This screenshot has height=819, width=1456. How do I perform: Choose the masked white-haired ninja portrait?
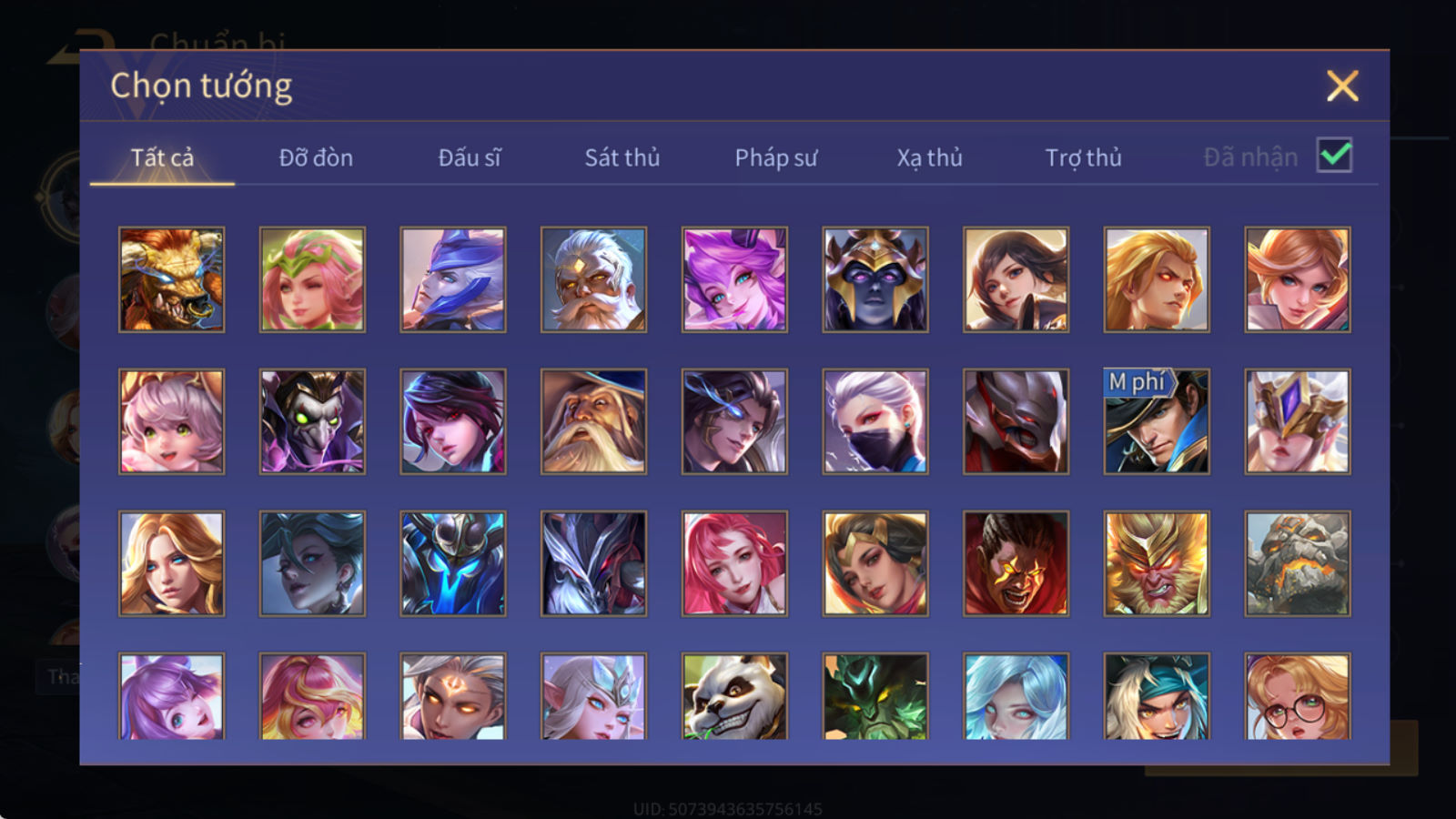click(875, 421)
